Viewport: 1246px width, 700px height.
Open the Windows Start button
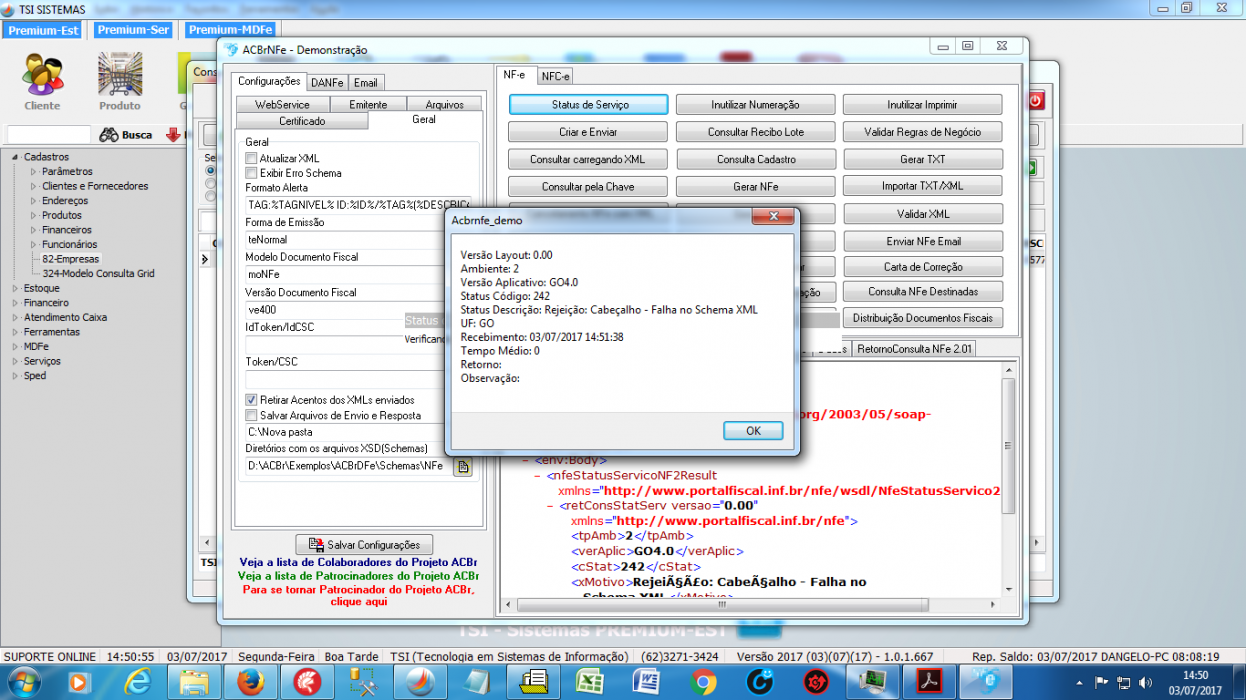(22, 683)
